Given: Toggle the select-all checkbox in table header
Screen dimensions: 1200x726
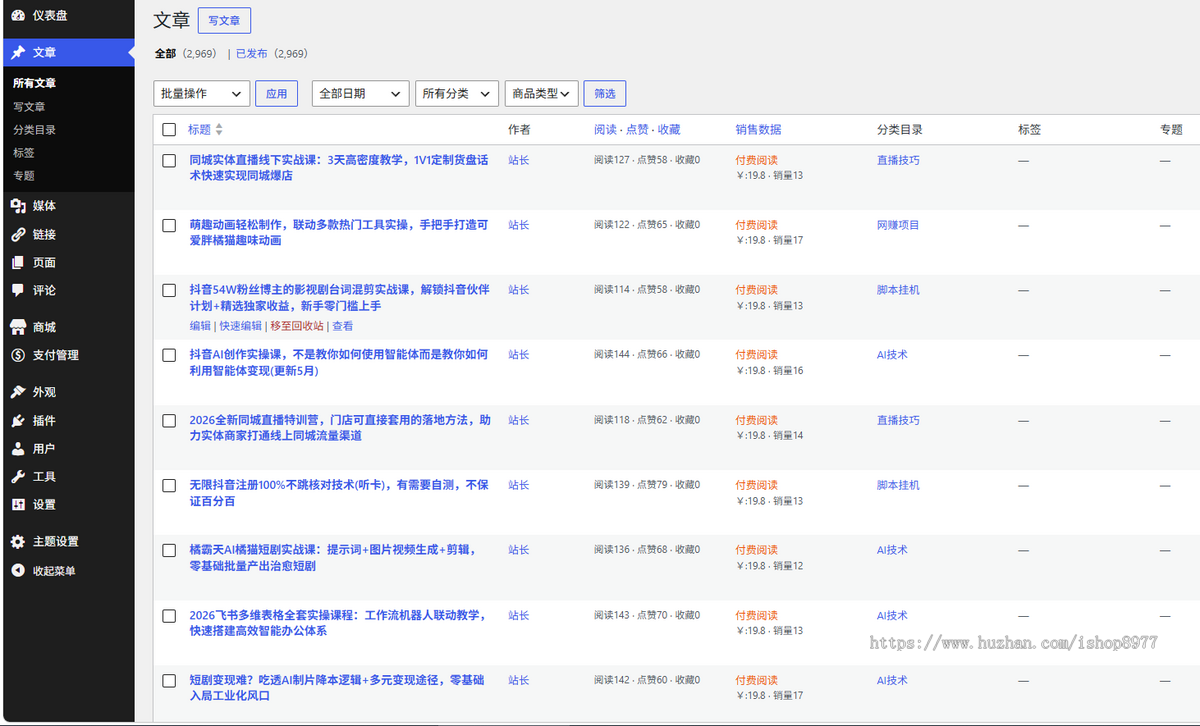Looking at the screenshot, I should [169, 130].
